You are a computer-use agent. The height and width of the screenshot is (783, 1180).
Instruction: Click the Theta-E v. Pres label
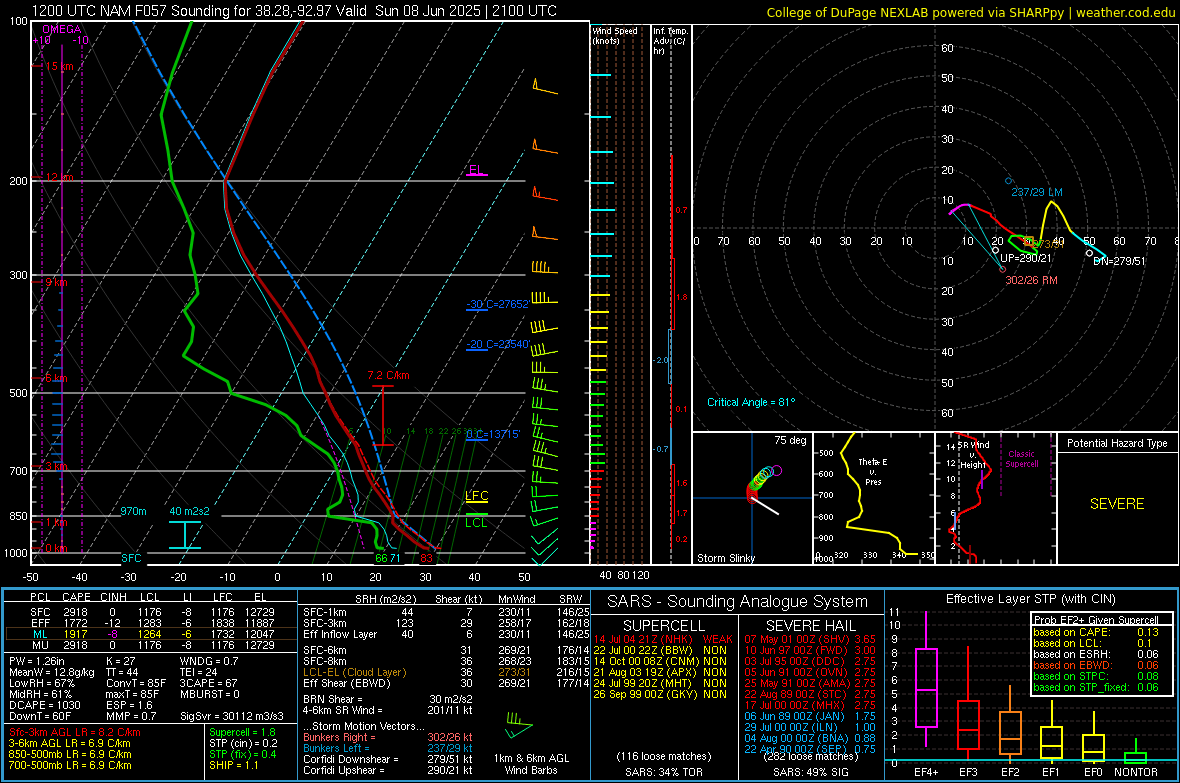click(873, 471)
